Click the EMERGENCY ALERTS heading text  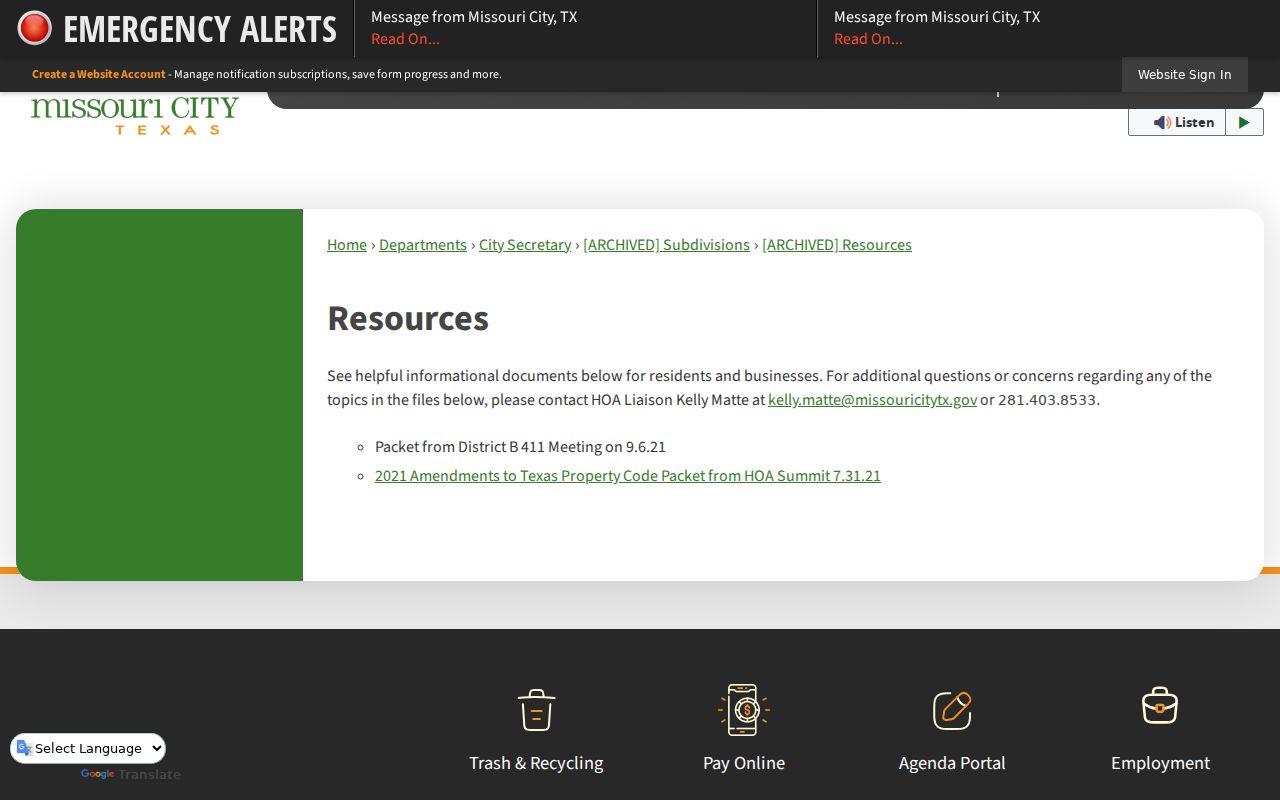coord(200,29)
